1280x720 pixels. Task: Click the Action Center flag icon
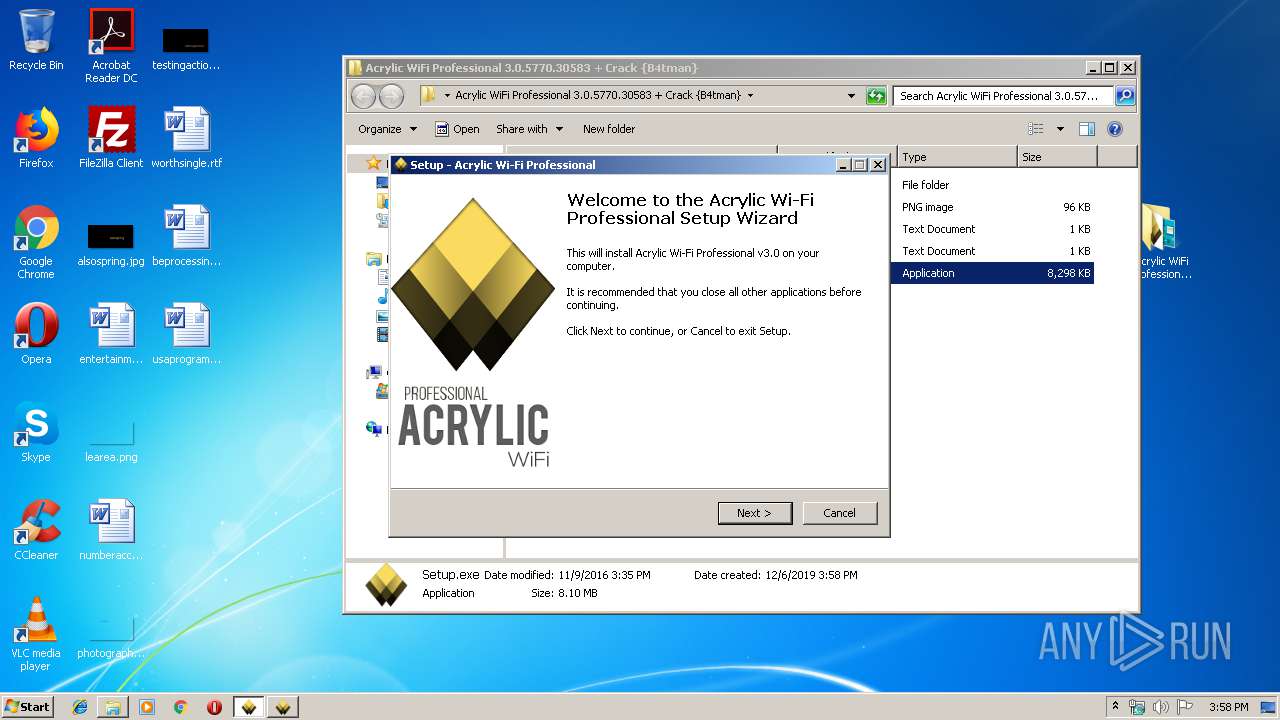[x=1183, y=707]
